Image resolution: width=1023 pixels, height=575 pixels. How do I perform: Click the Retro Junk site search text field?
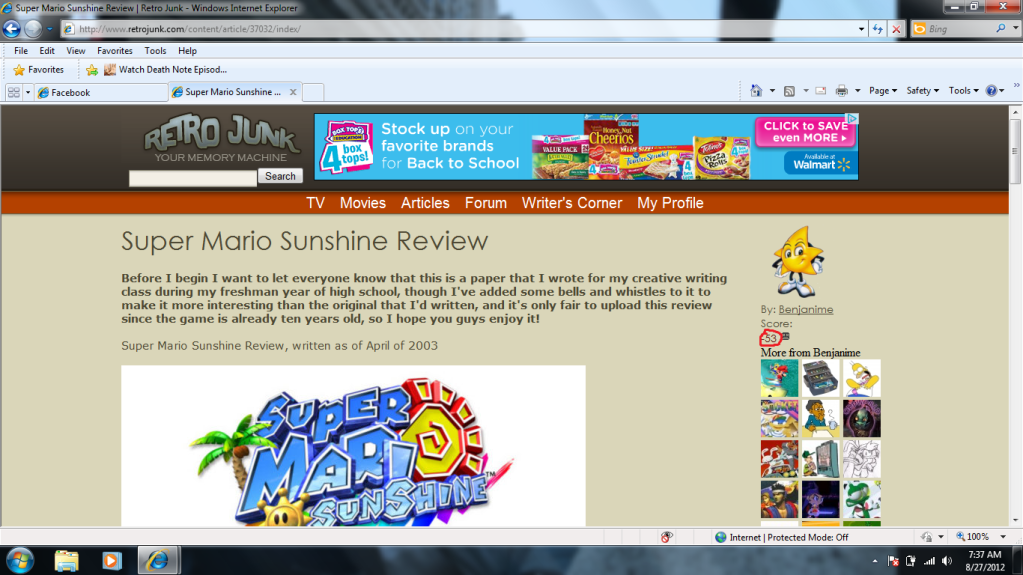(193, 178)
